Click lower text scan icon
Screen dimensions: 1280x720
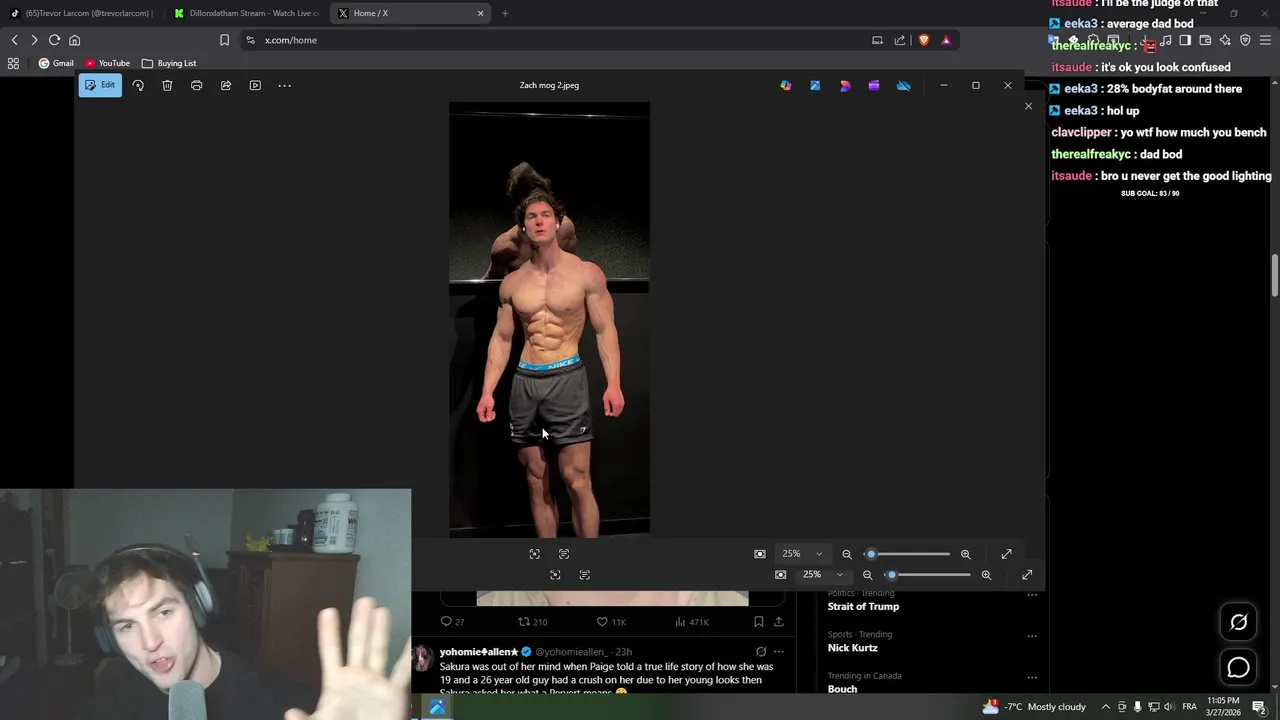[585, 575]
